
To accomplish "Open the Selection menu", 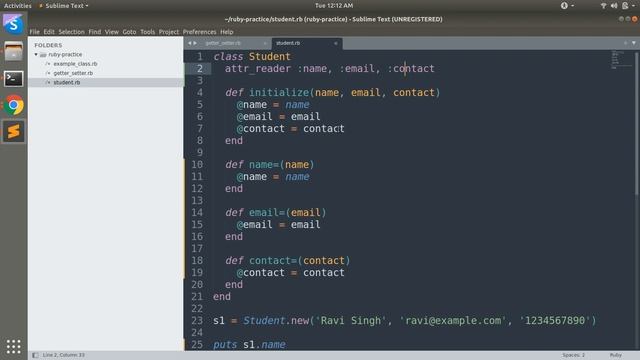I will click(71, 32).
